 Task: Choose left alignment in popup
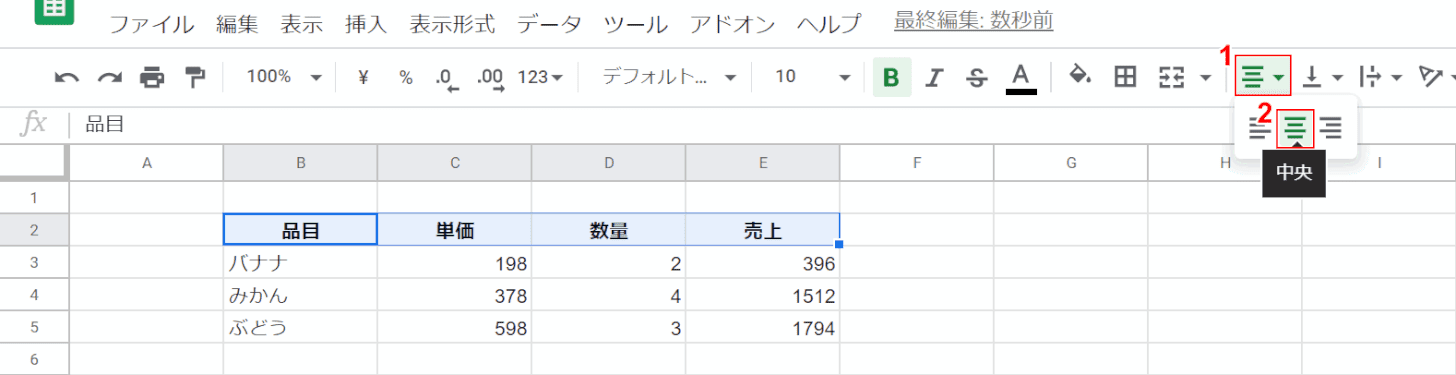point(1260,127)
